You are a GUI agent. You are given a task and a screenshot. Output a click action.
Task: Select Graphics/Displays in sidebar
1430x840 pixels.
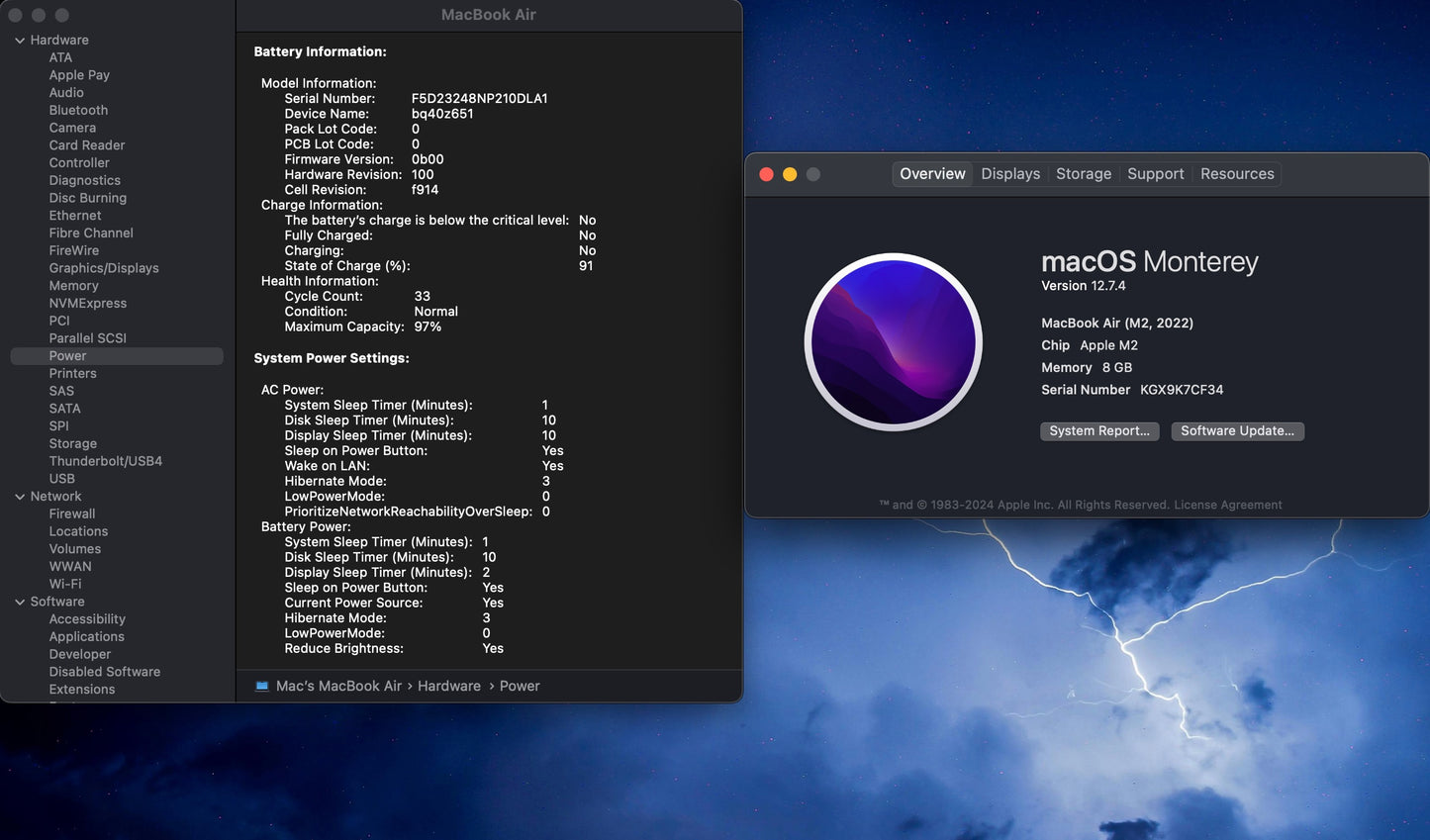[x=104, y=268]
